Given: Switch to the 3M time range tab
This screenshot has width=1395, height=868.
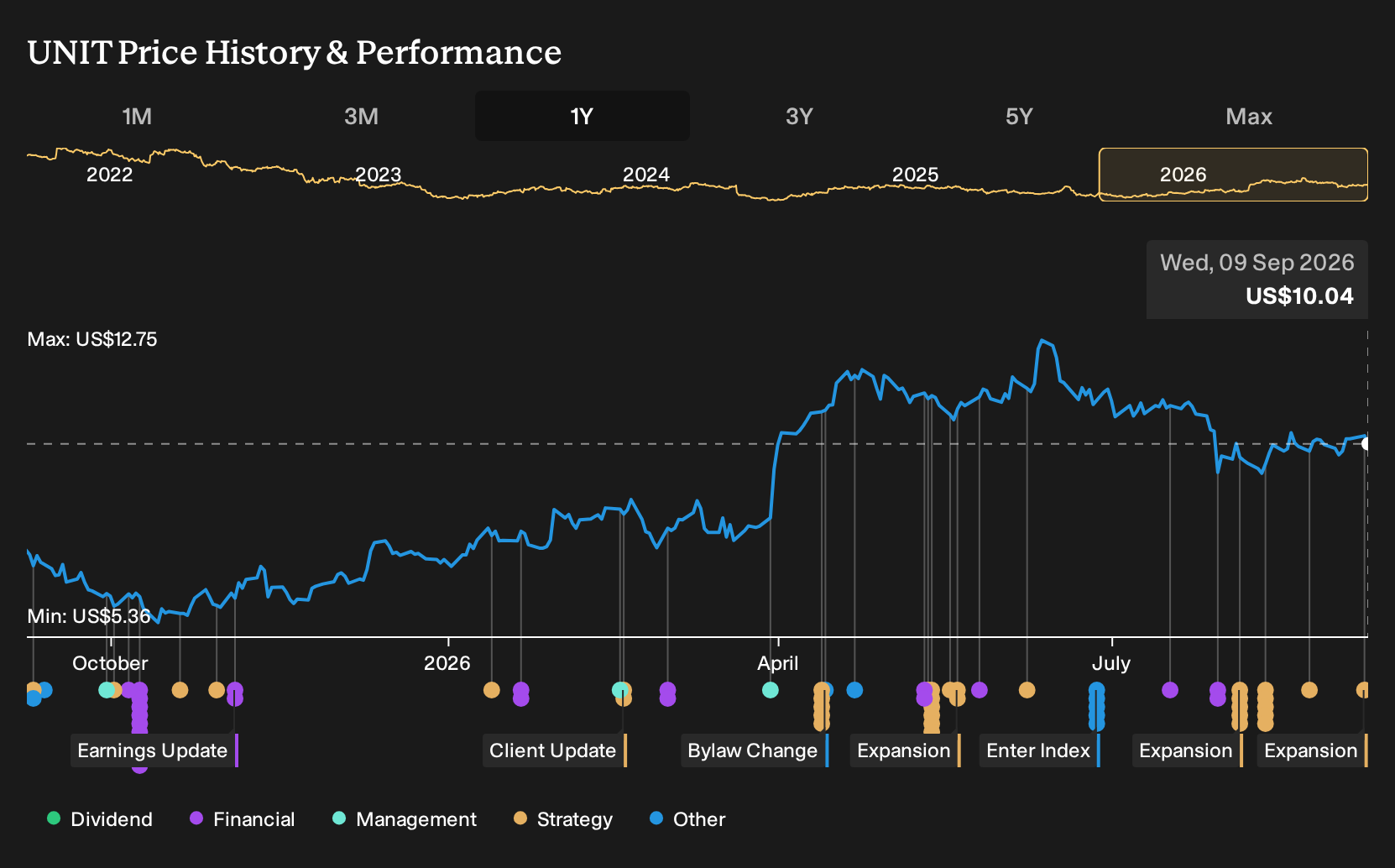Looking at the screenshot, I should tap(361, 116).
